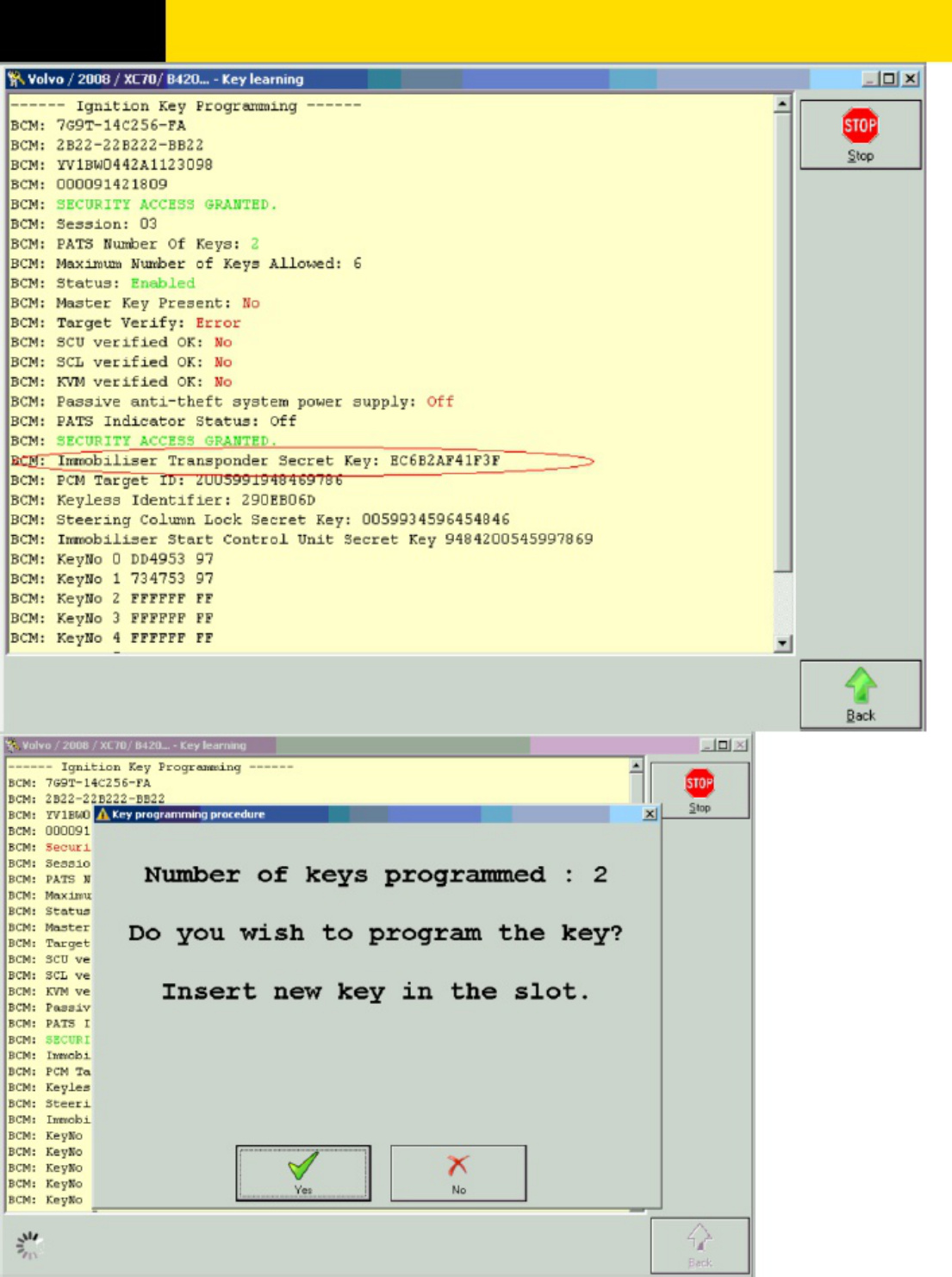952x1277 pixels.
Task: Click the "Status: Enabled" line
Action: (103, 283)
